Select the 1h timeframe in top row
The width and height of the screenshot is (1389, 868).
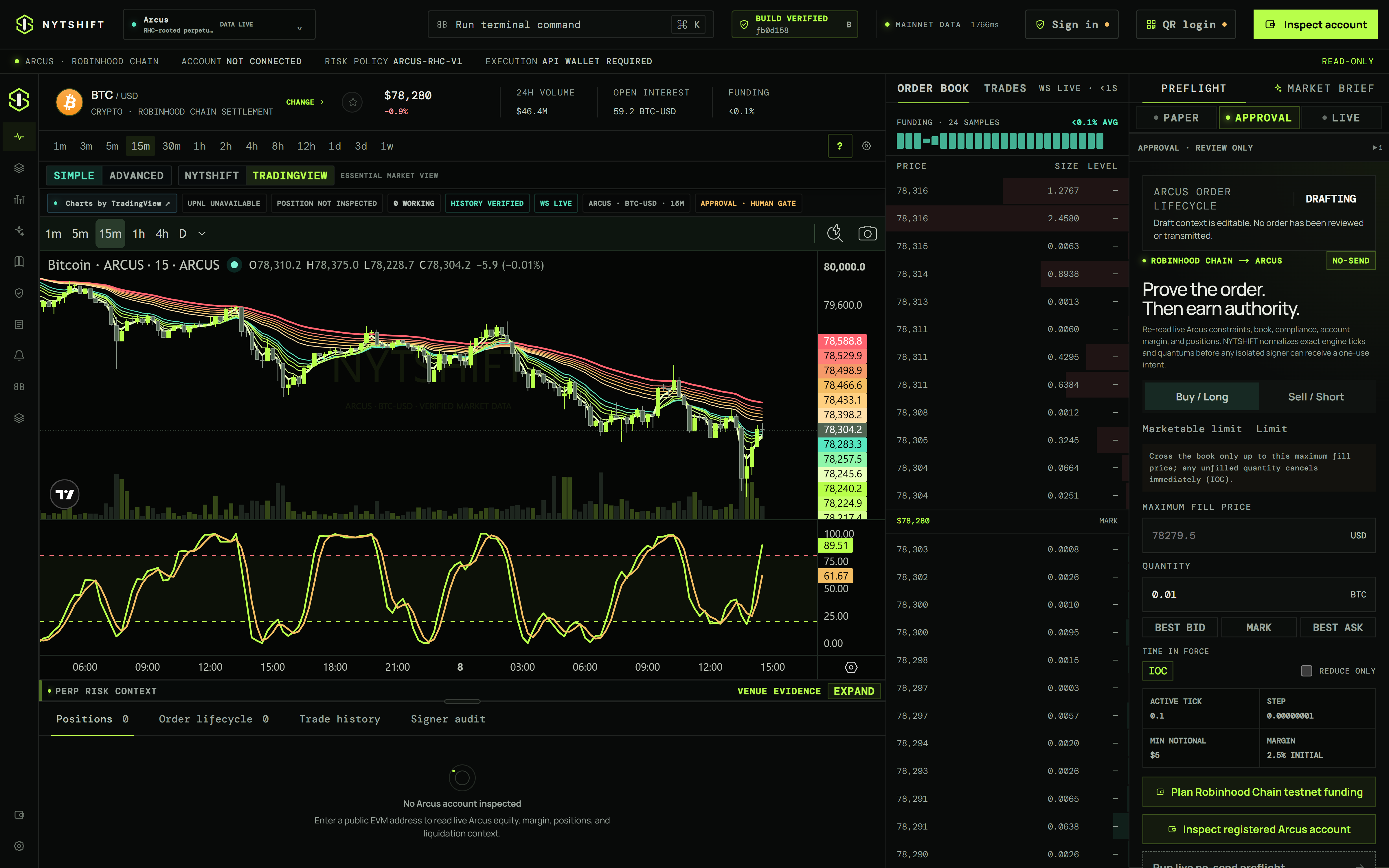tap(200, 146)
